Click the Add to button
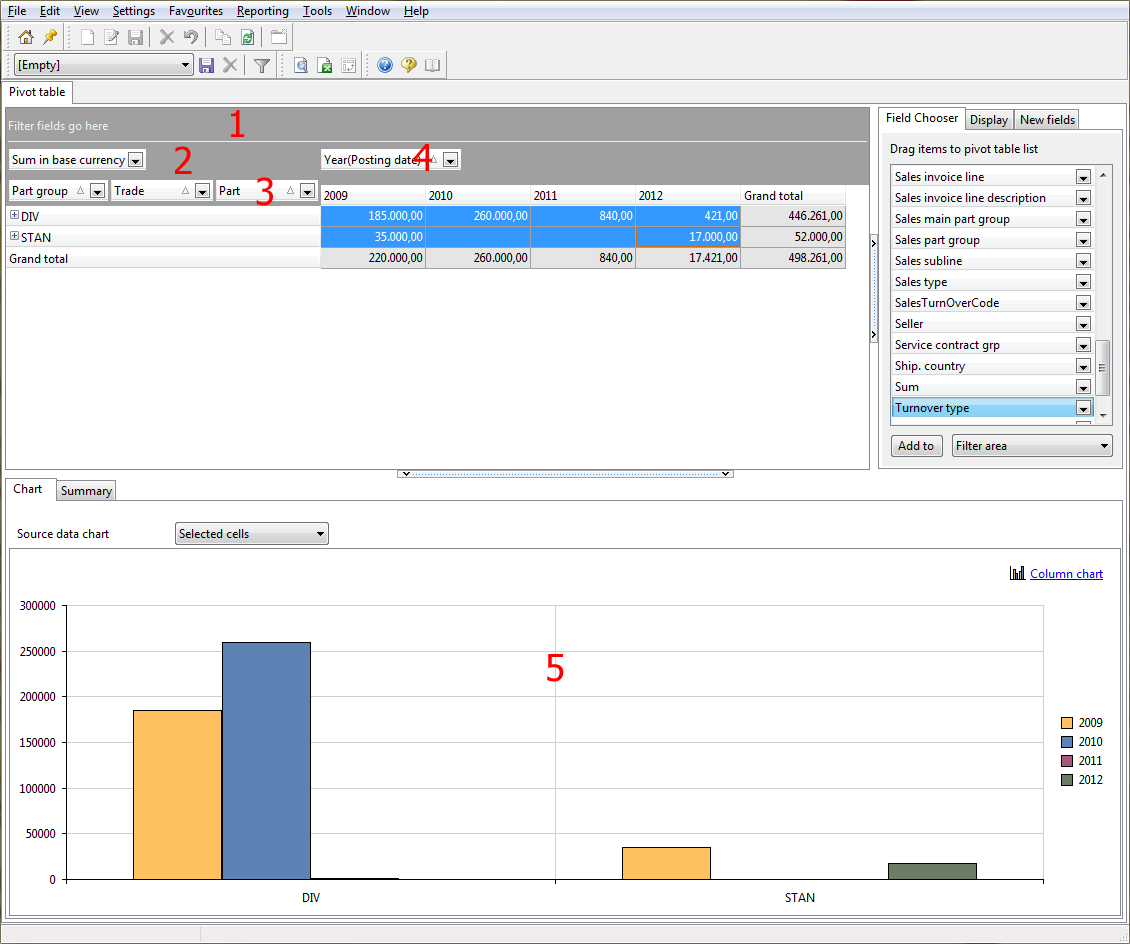This screenshot has height=944, width=1130. (916, 445)
